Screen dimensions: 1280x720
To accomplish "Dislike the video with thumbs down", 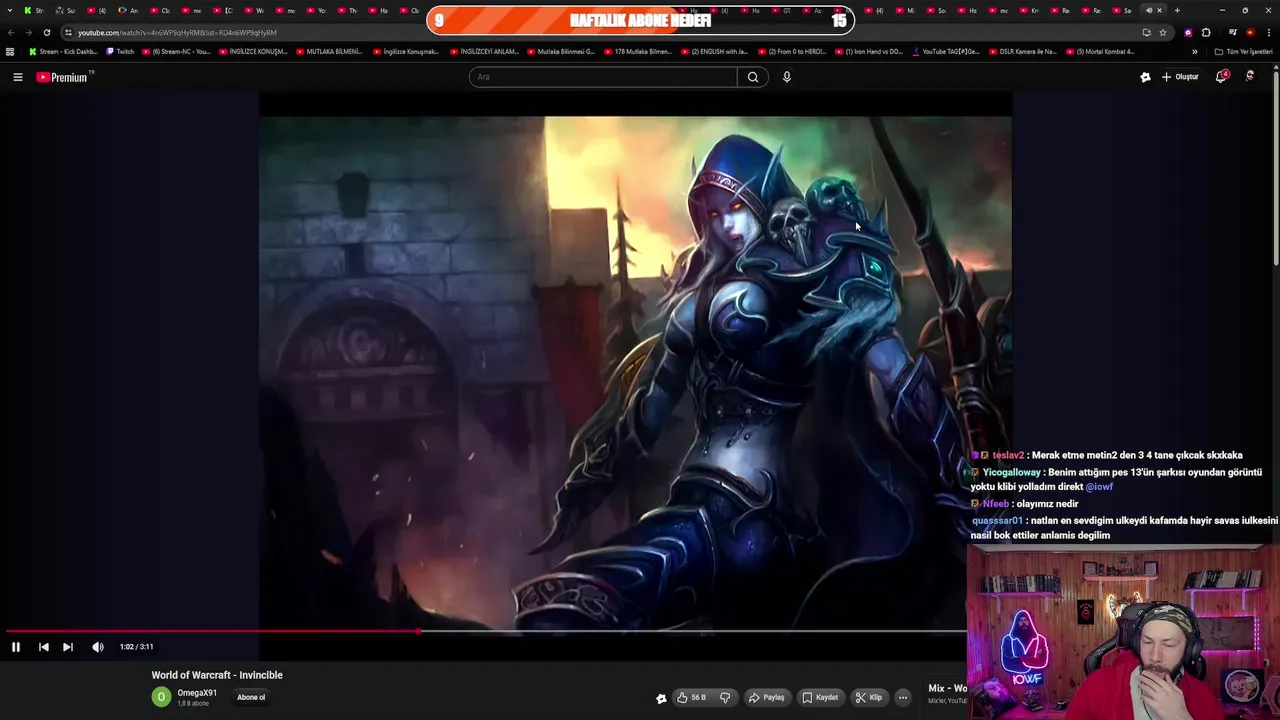I will tap(726, 697).
